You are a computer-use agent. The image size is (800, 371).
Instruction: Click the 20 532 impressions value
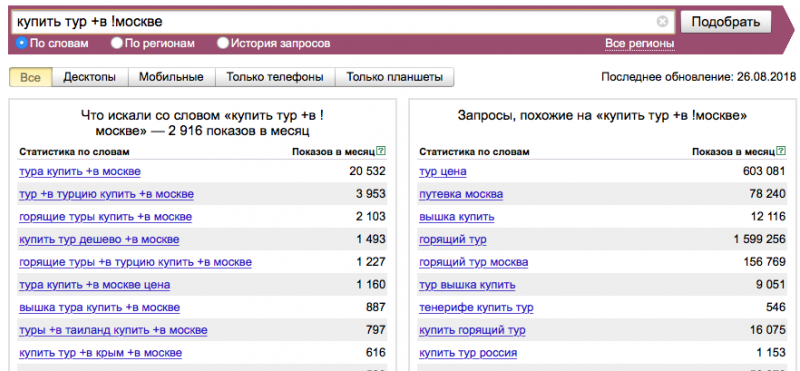click(367, 171)
